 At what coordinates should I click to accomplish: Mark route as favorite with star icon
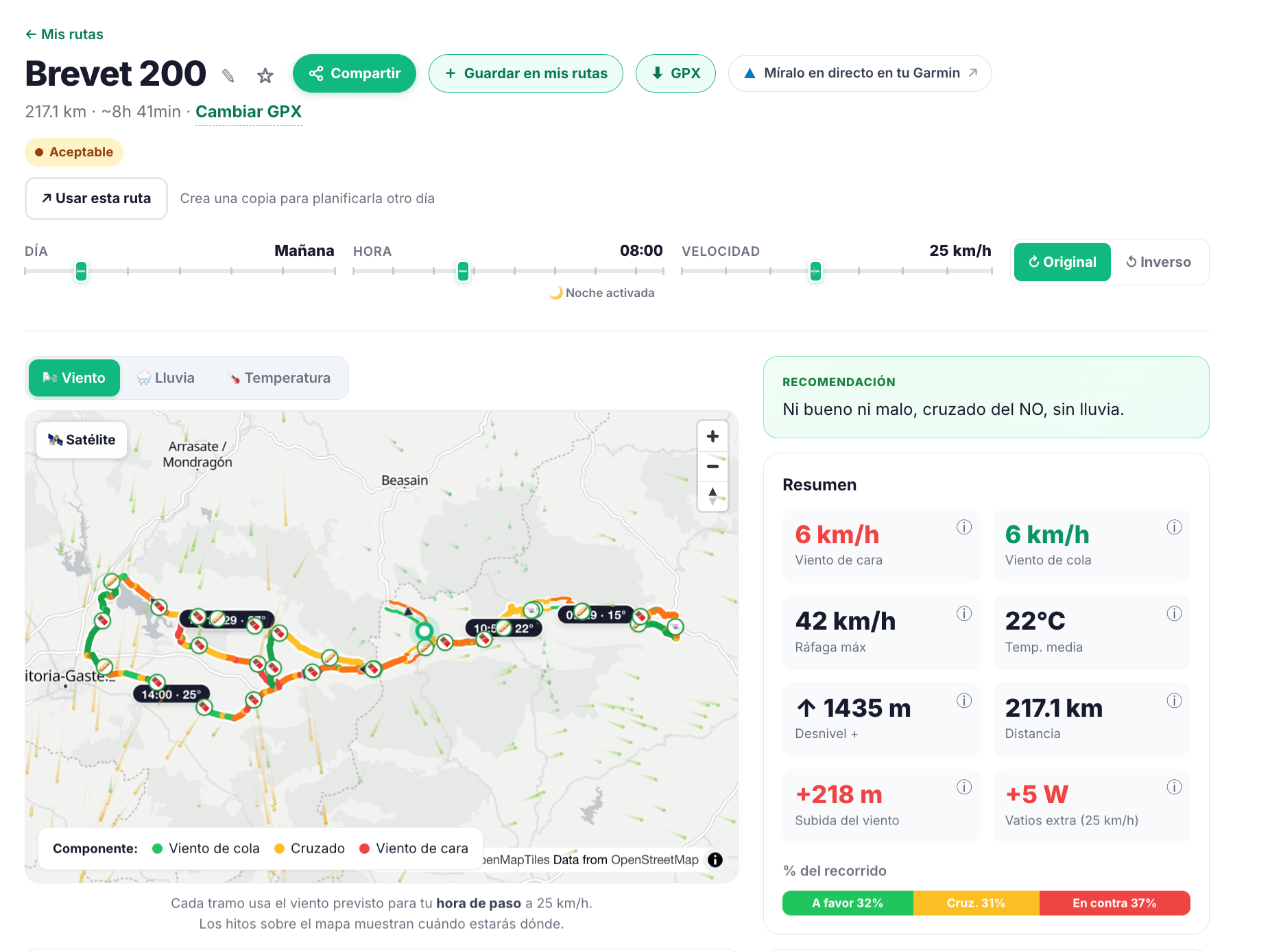pyautogui.click(x=265, y=75)
